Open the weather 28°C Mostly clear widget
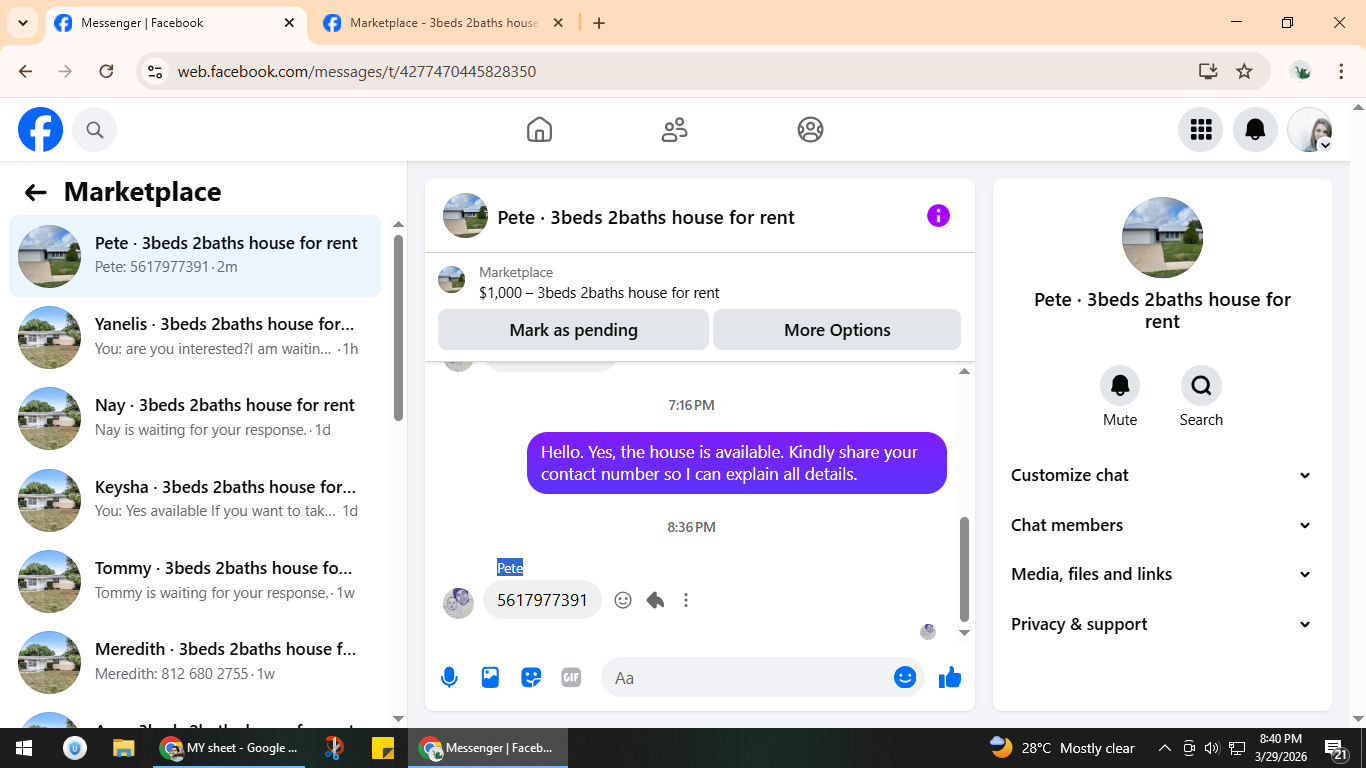This screenshot has width=1366, height=768. (1062, 748)
